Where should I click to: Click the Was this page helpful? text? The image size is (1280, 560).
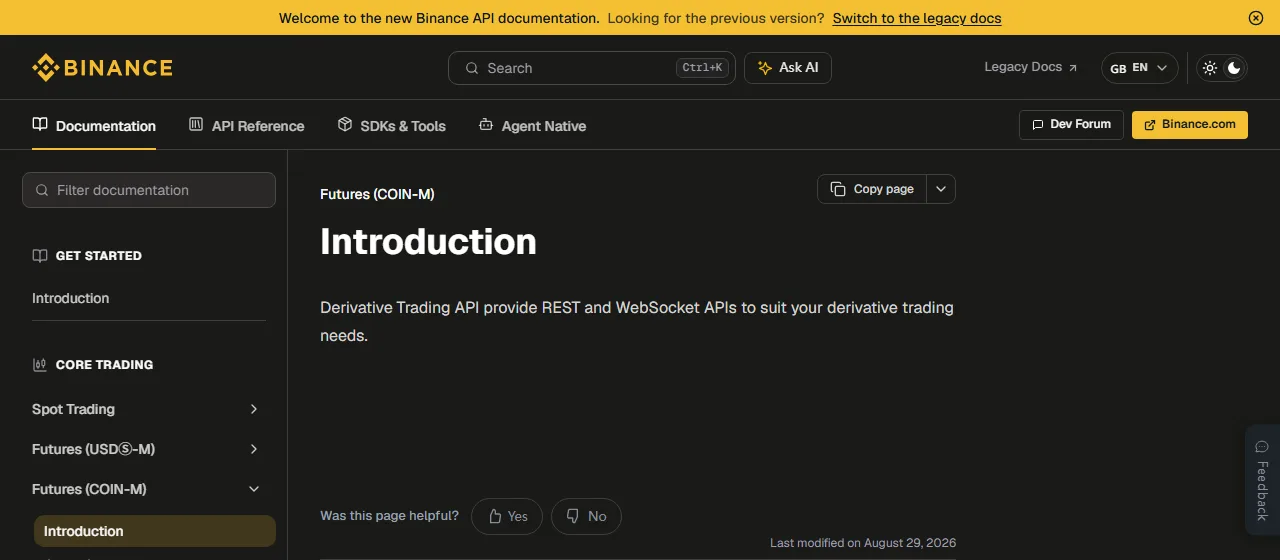click(389, 516)
